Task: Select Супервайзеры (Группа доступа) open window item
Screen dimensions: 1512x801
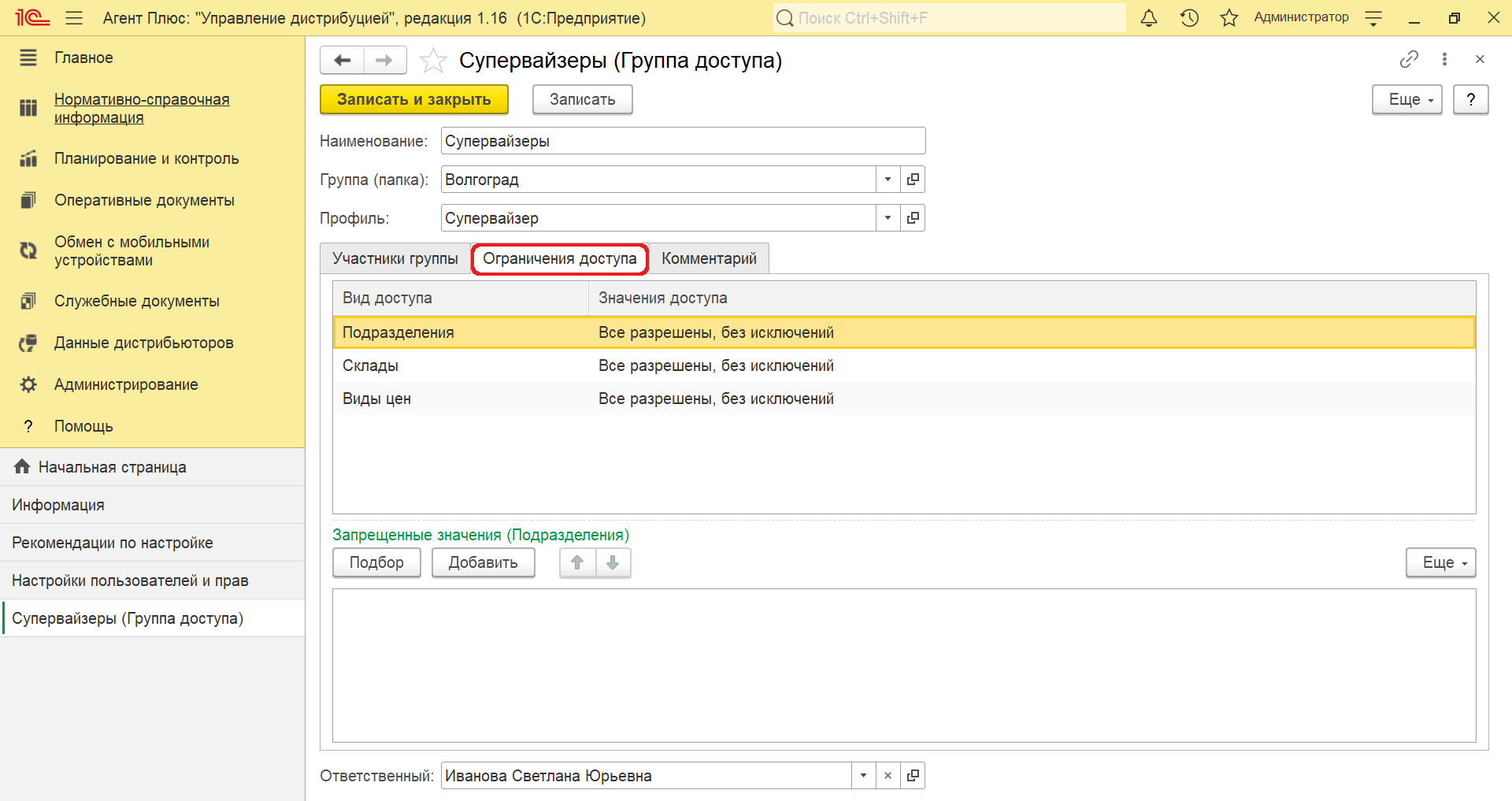Action: click(x=153, y=618)
